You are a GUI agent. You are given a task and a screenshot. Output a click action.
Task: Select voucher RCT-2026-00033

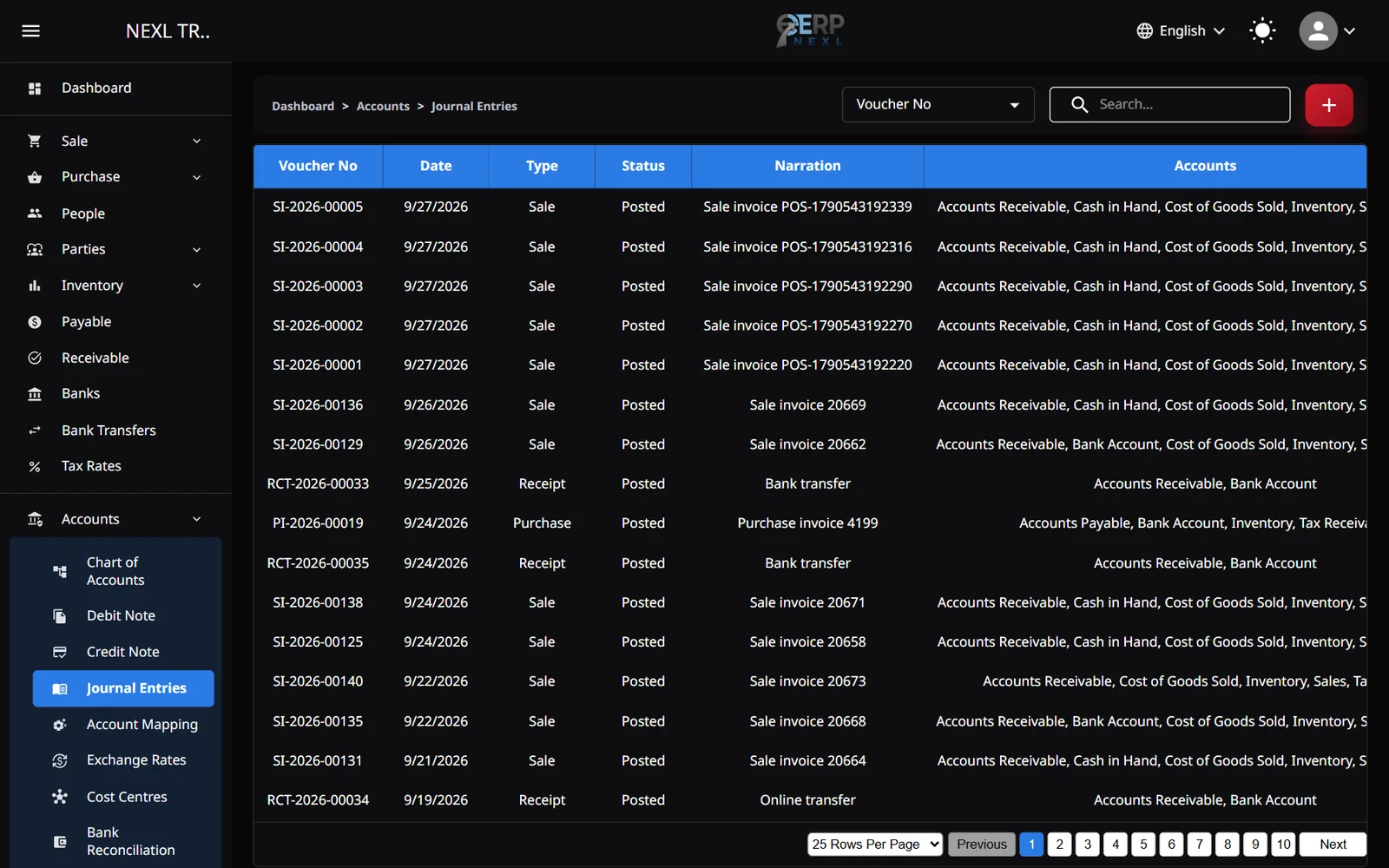(318, 484)
